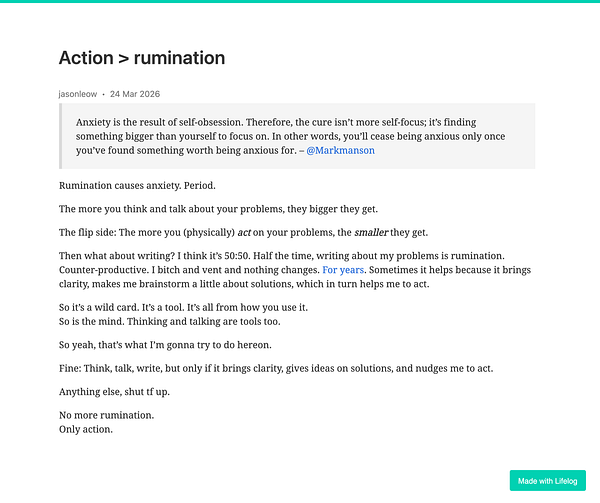
Task: Click the "Action > rumination" post title
Action: [x=142, y=58]
